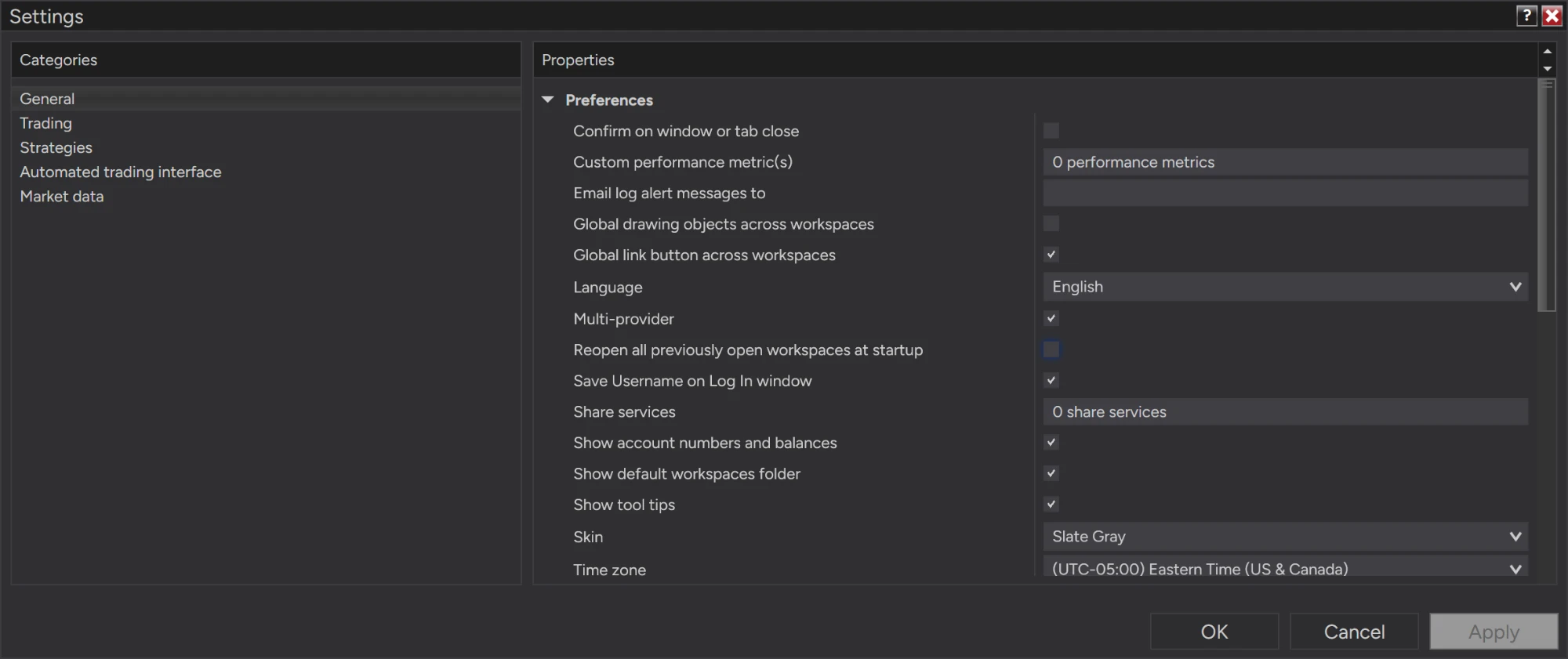This screenshot has width=1568, height=659.
Task: Enable Confirm on window or tab close
Action: pyautogui.click(x=1051, y=131)
